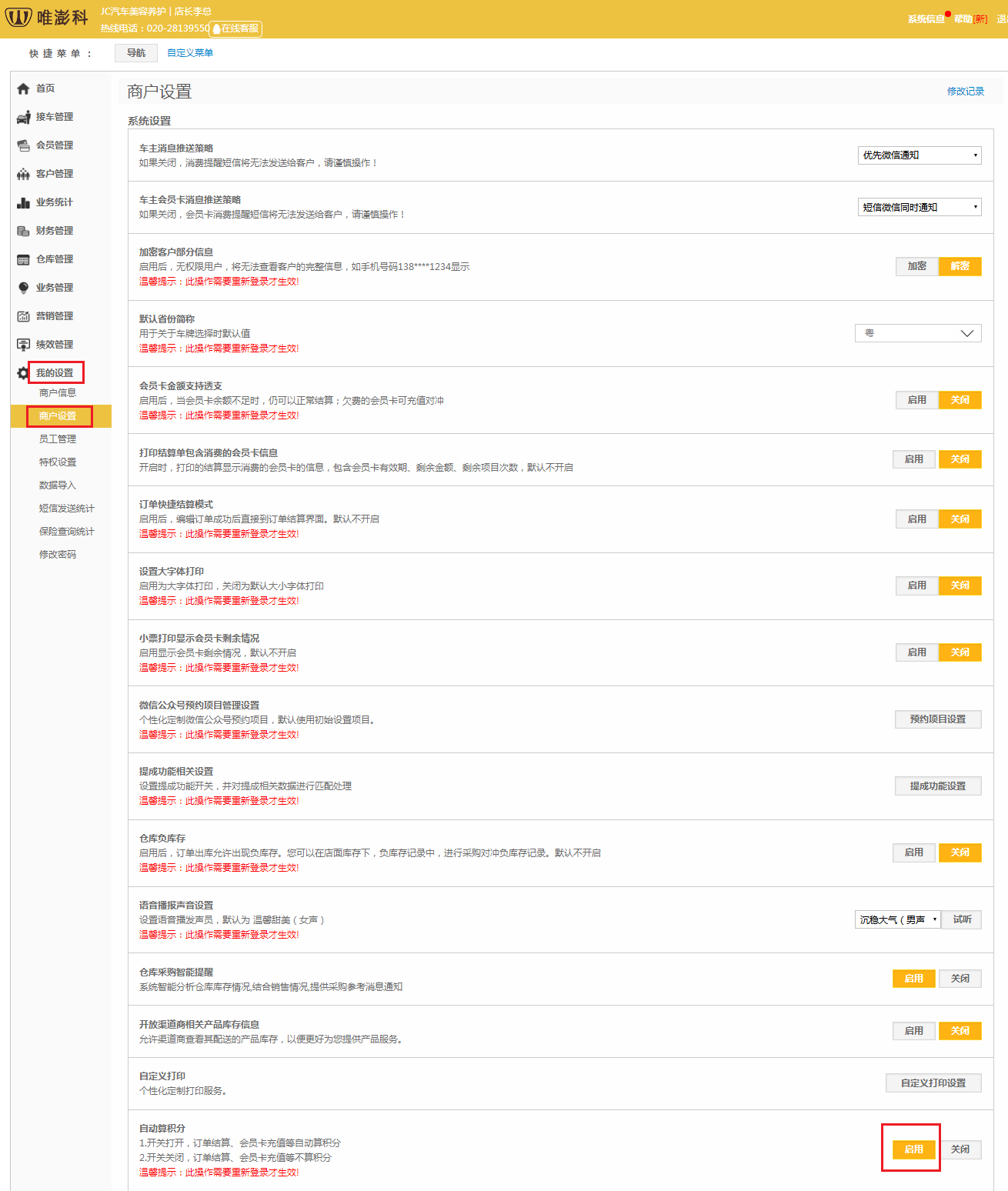This screenshot has width=1008, height=1191.
Task: Switch to the 自定义菜单 quick menu tab
Action: 190,53
